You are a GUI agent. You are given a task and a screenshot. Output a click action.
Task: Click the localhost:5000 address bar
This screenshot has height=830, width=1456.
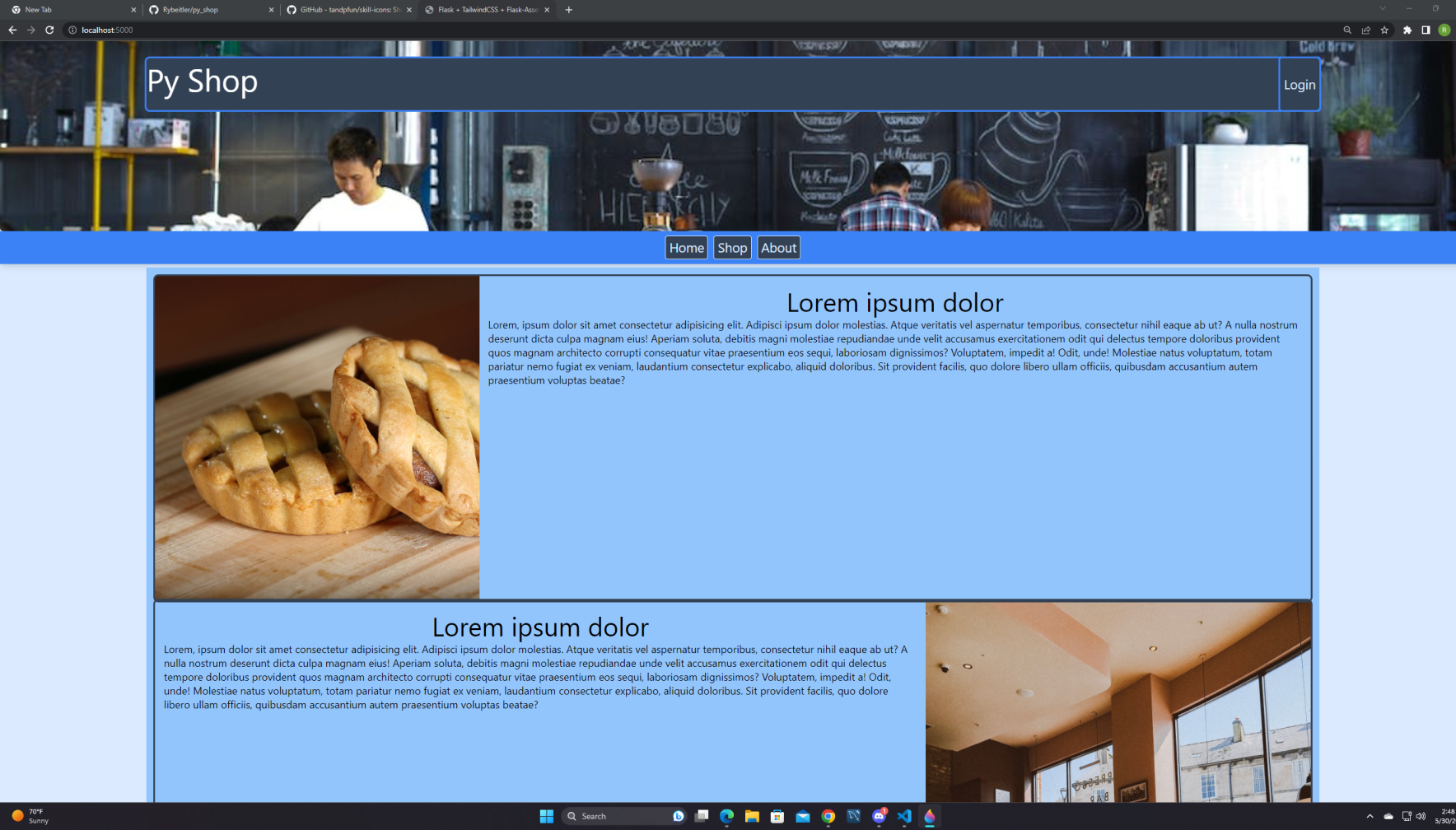click(x=700, y=30)
